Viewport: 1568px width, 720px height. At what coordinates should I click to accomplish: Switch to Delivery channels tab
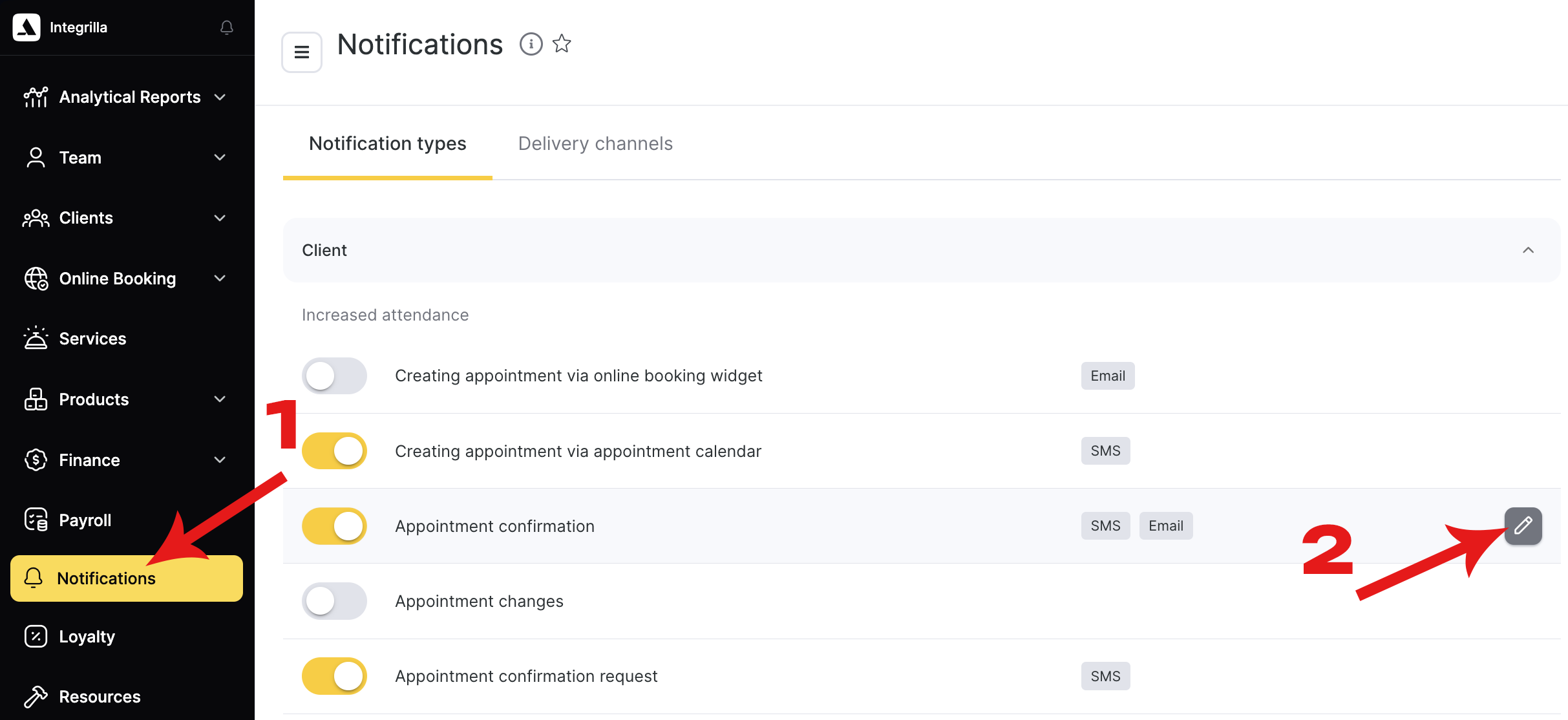pyautogui.click(x=595, y=143)
